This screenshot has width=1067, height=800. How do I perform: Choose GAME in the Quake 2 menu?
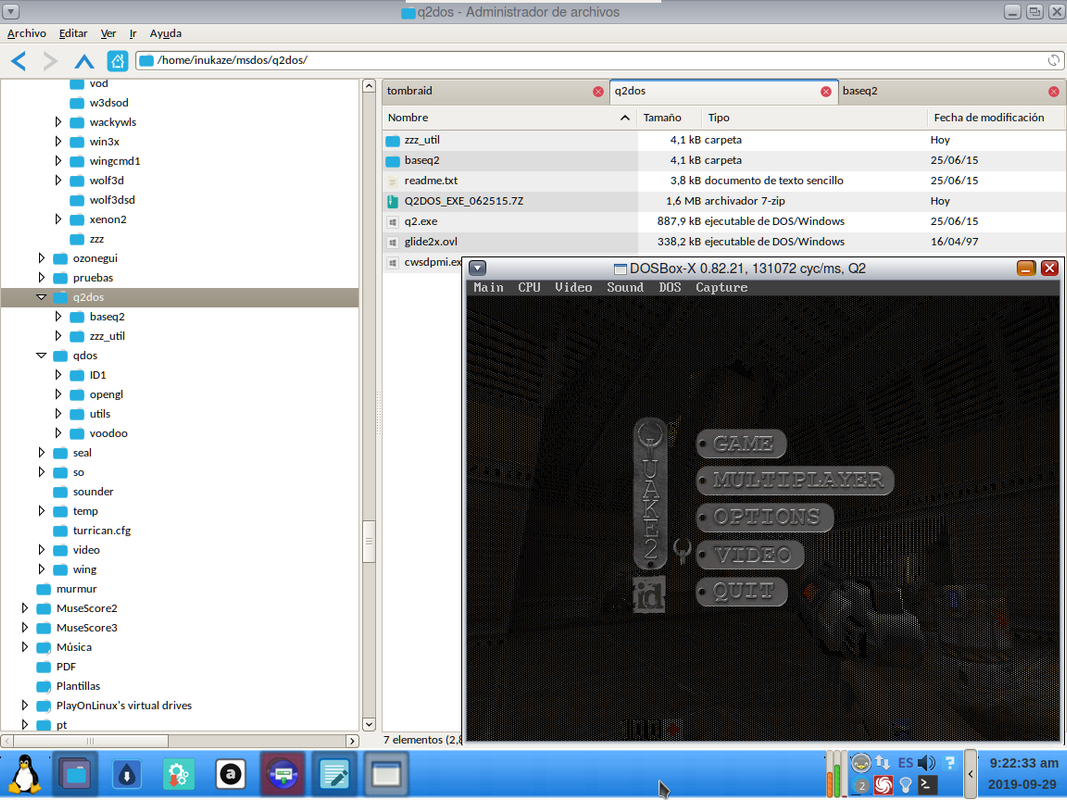point(742,444)
